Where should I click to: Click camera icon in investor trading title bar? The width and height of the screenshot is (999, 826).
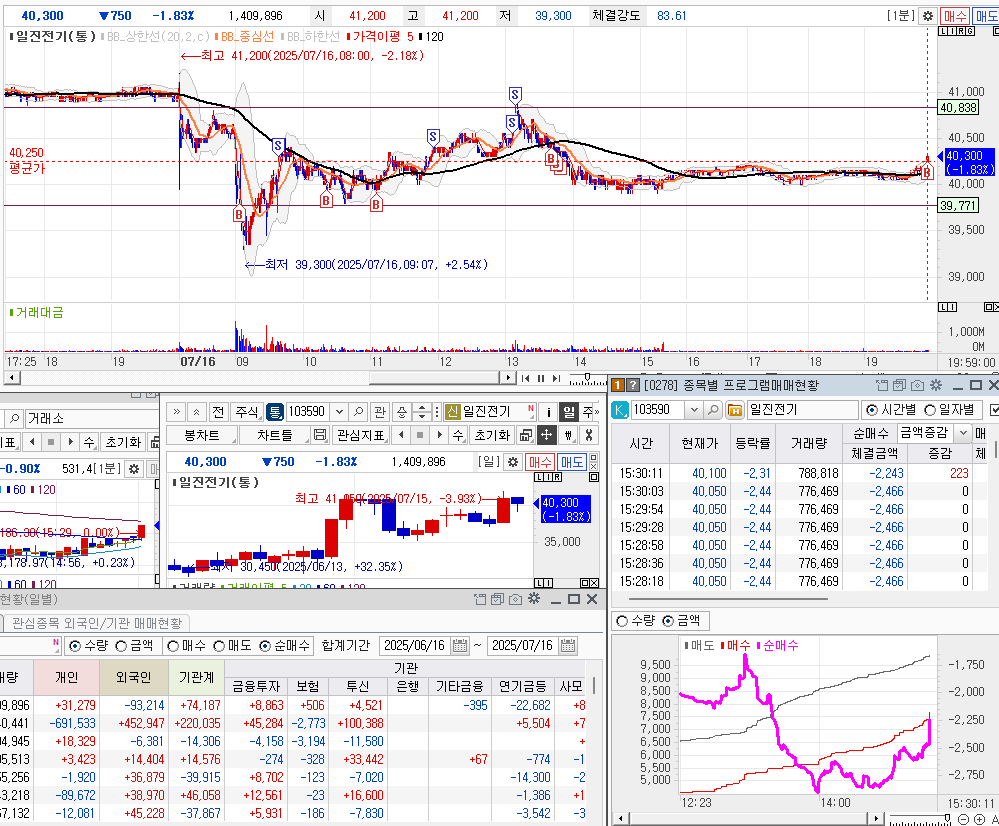pyautogui.click(x=515, y=599)
